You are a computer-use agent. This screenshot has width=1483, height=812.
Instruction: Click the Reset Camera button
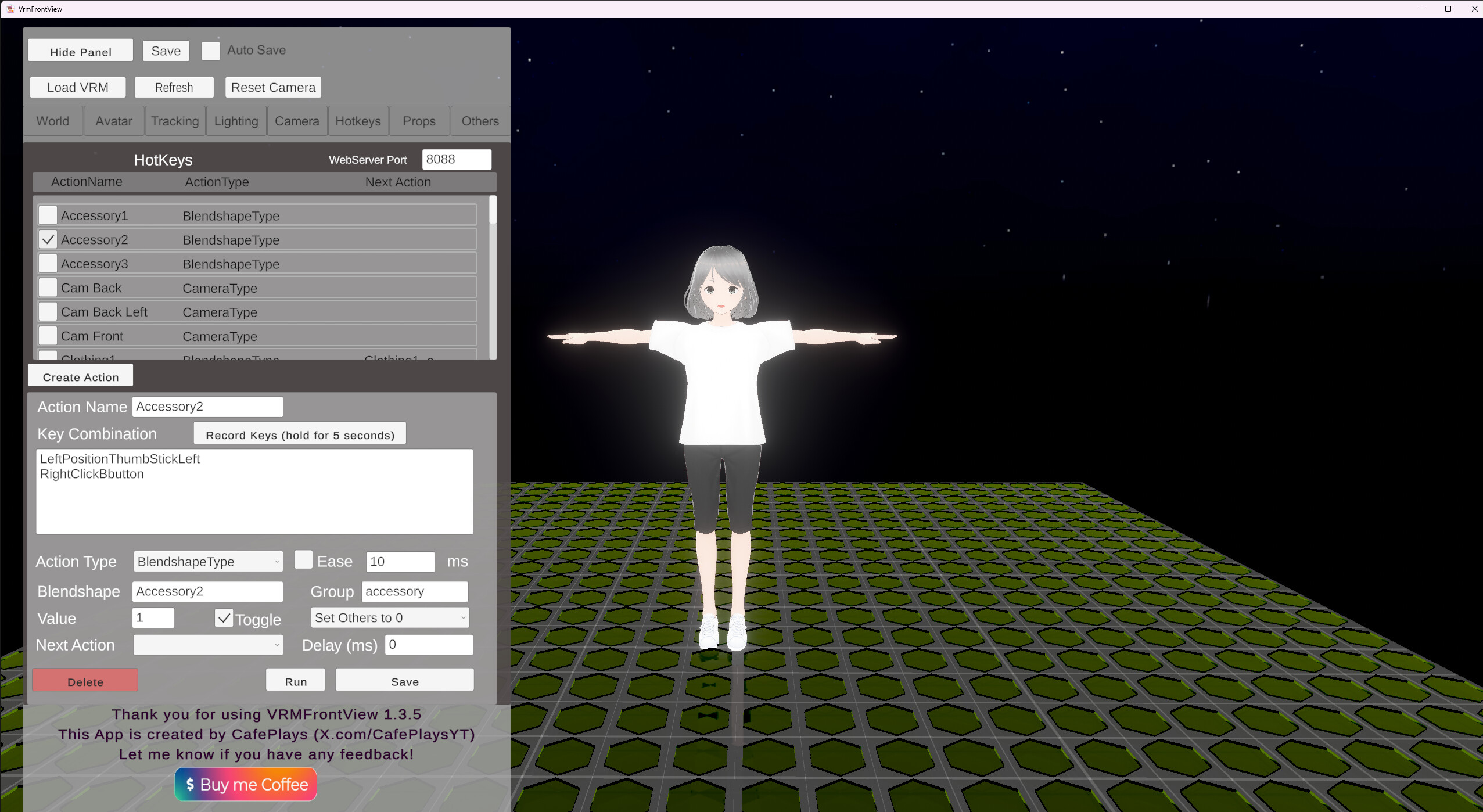tap(273, 87)
